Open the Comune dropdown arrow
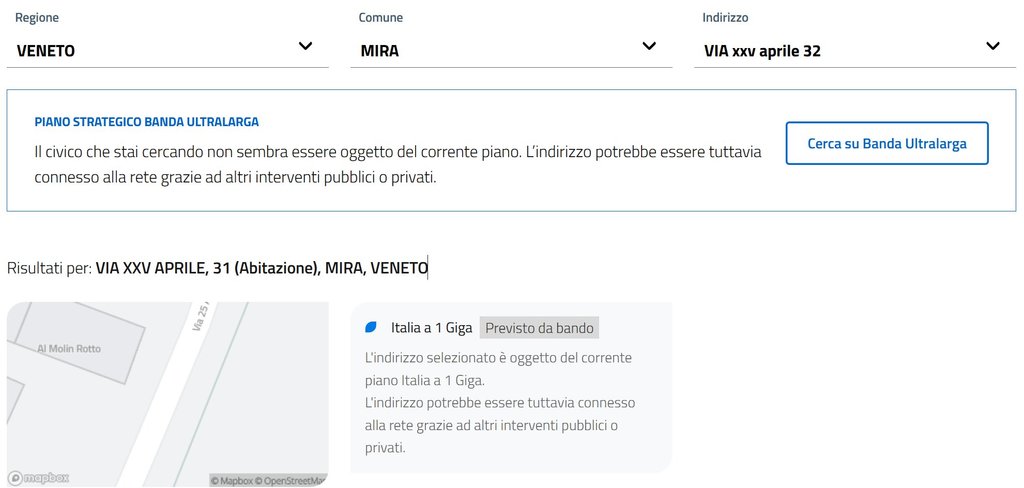This screenshot has width=1024, height=488. [x=649, y=46]
